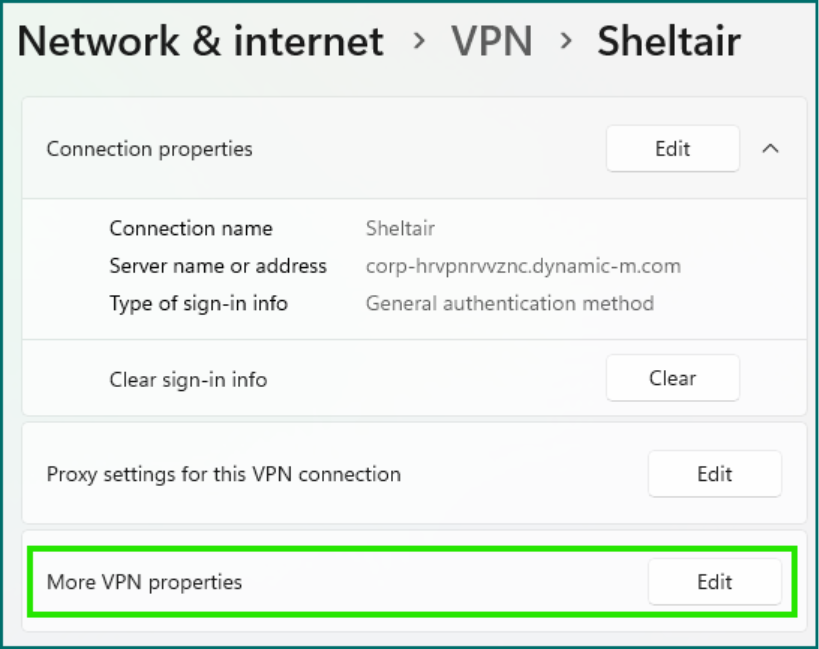Image resolution: width=819 pixels, height=649 pixels.
Task: Collapse Connection properties using the chevron
Action: 770,149
